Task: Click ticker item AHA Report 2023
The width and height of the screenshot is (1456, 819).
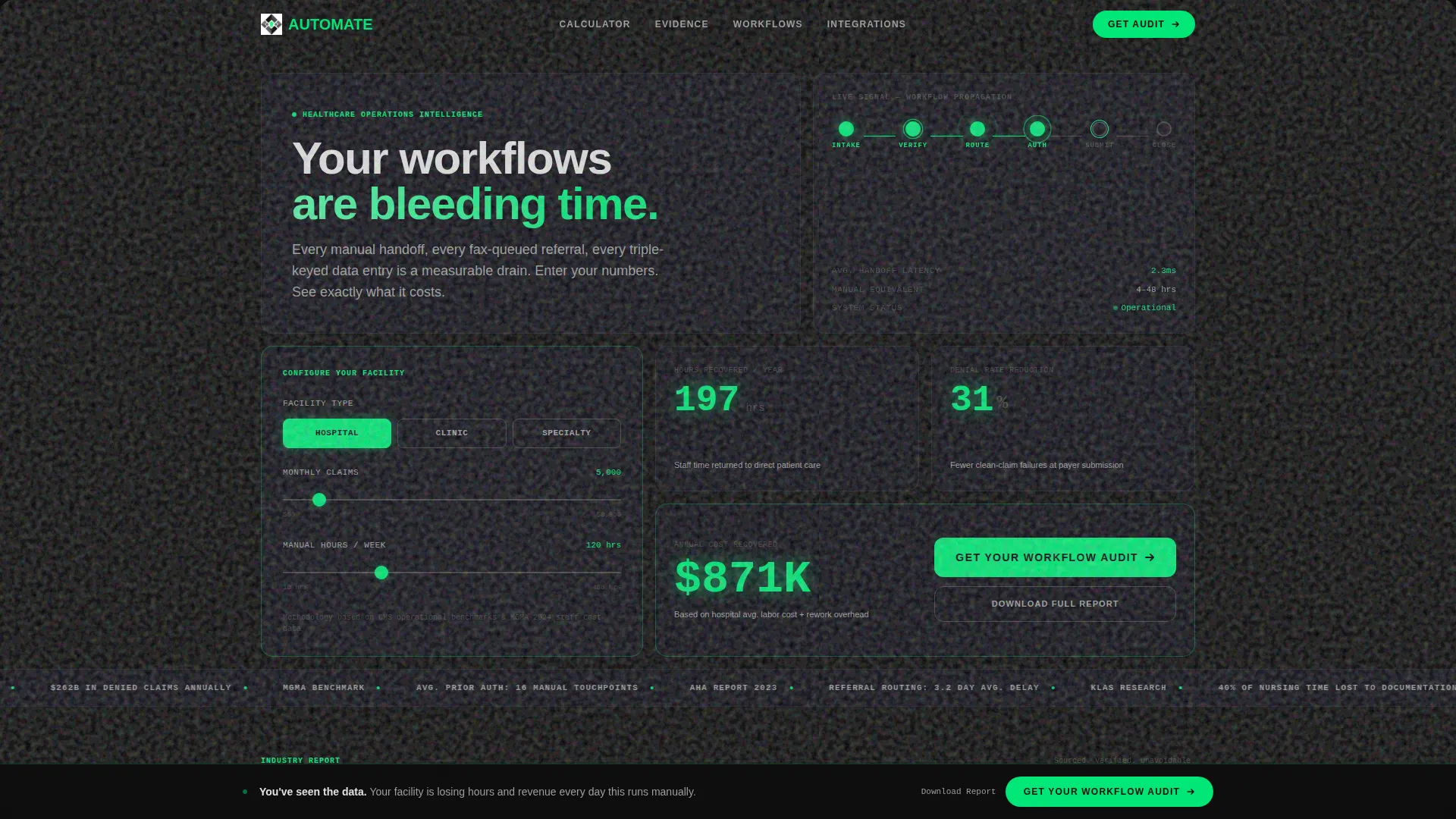Action: pos(733,688)
